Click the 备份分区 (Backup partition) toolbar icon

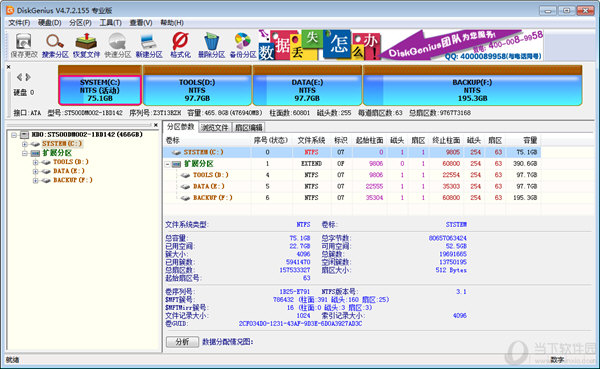point(243,46)
